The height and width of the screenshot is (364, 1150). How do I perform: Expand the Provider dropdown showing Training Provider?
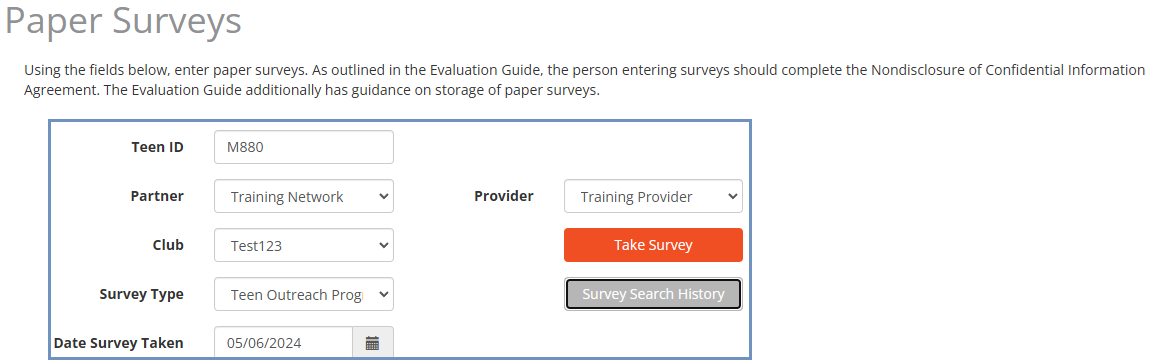coord(653,196)
